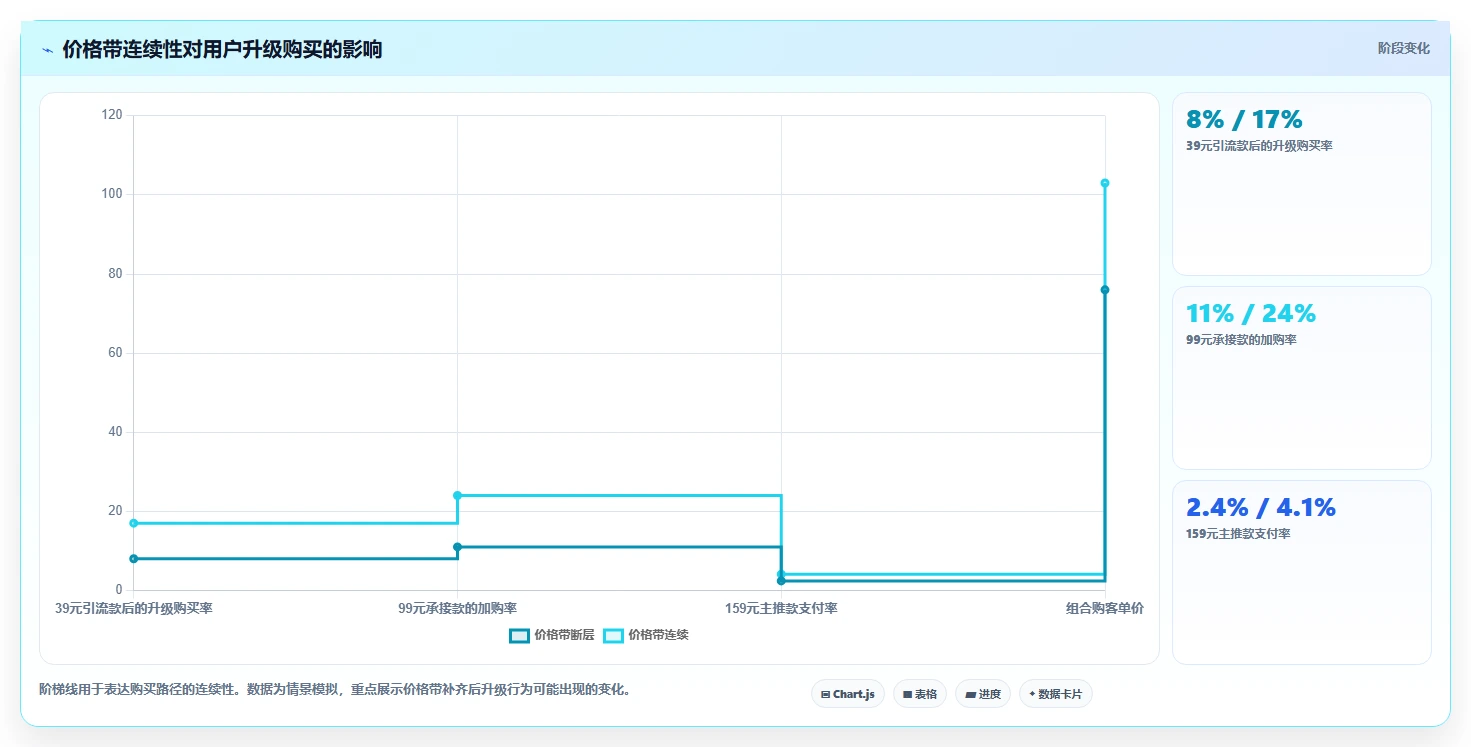Click the 价格带连续 point at 39元引流款

133,523
